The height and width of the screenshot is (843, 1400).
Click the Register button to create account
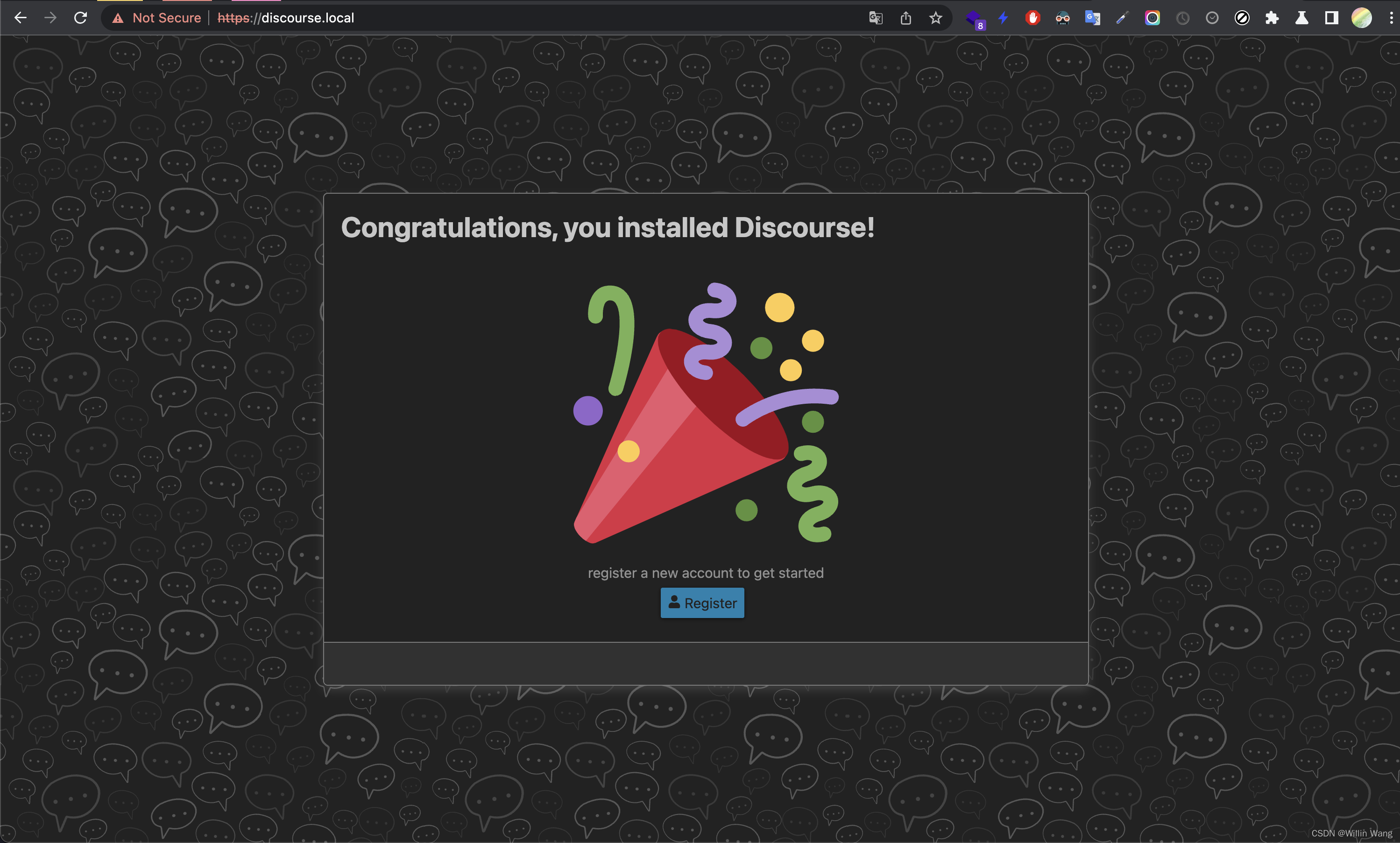pyautogui.click(x=702, y=602)
